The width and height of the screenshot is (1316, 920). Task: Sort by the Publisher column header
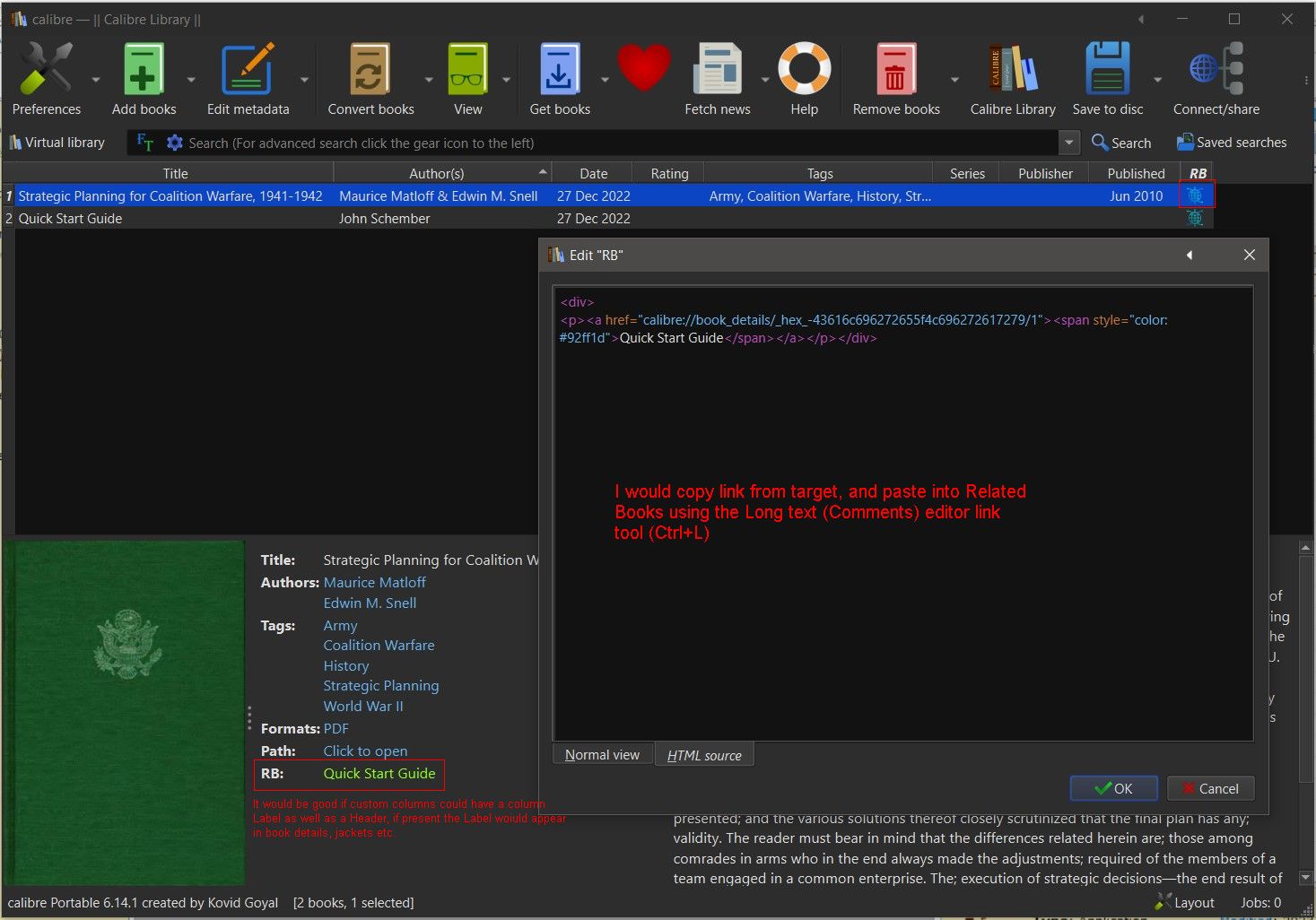click(x=1045, y=173)
